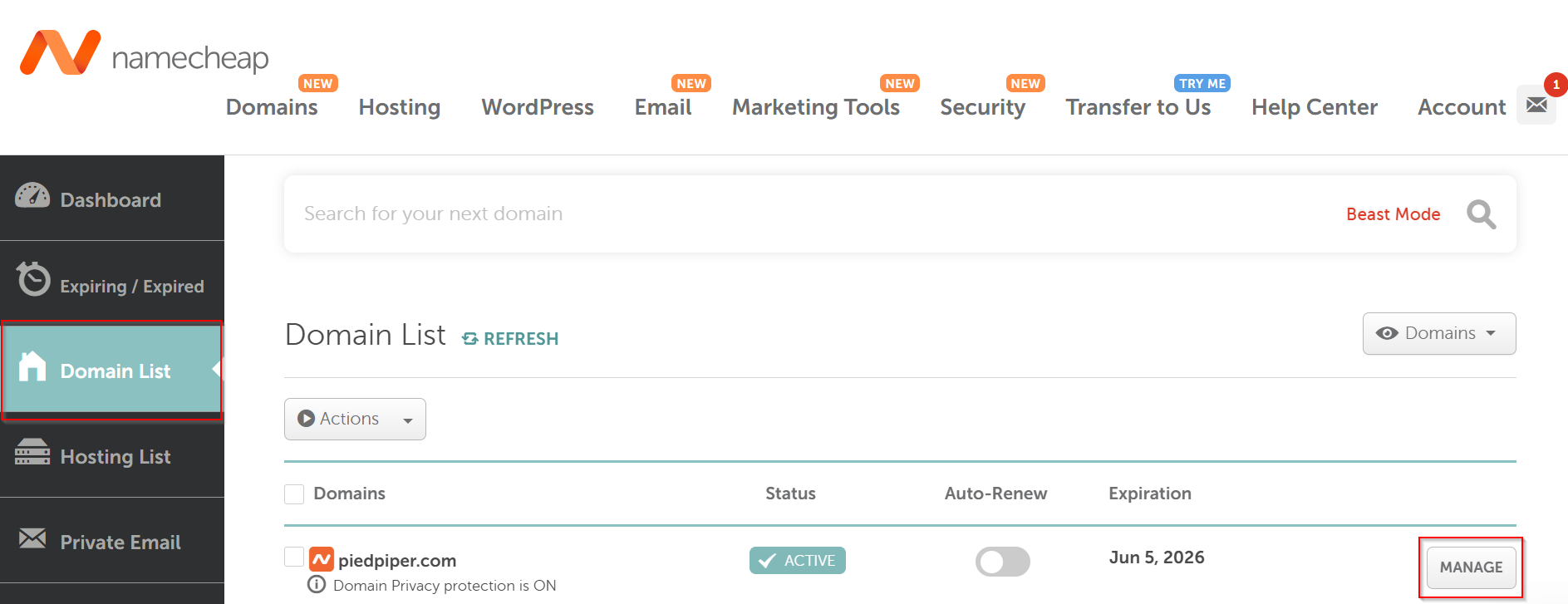Click the REFRESH link
The height and width of the screenshot is (604, 1568).
(x=510, y=339)
